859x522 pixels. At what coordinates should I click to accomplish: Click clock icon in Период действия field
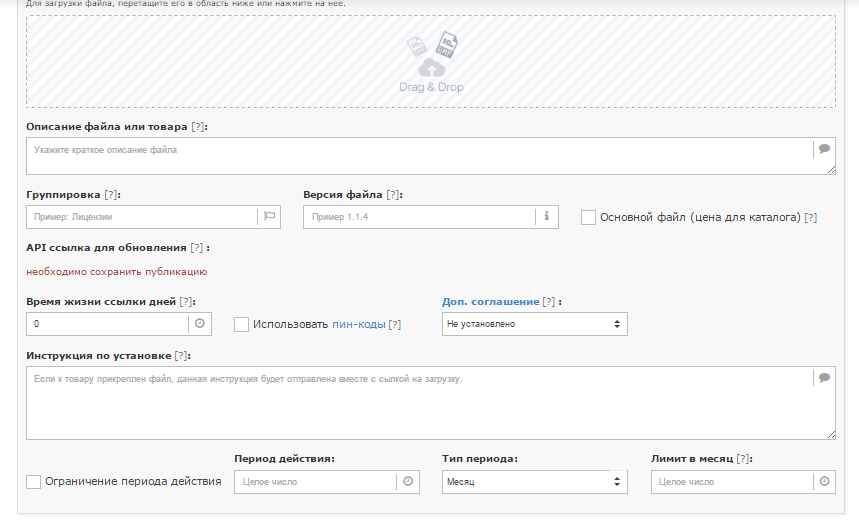tap(408, 481)
